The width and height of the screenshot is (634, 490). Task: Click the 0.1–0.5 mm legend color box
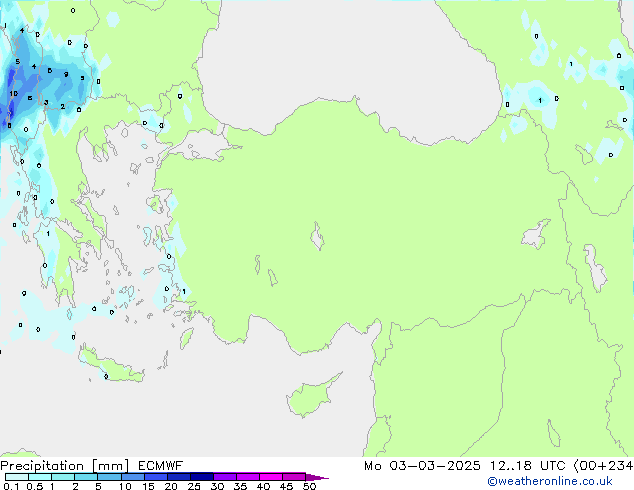click(17, 477)
